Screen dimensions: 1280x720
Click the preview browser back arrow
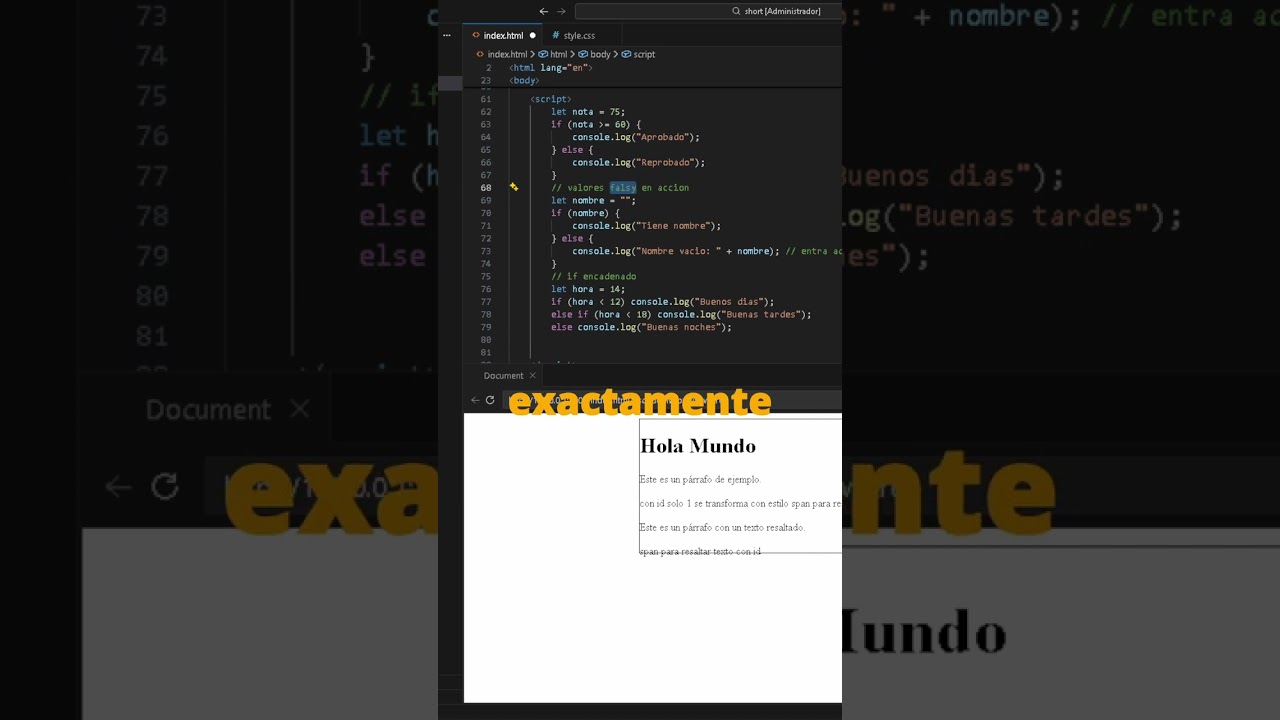click(475, 400)
